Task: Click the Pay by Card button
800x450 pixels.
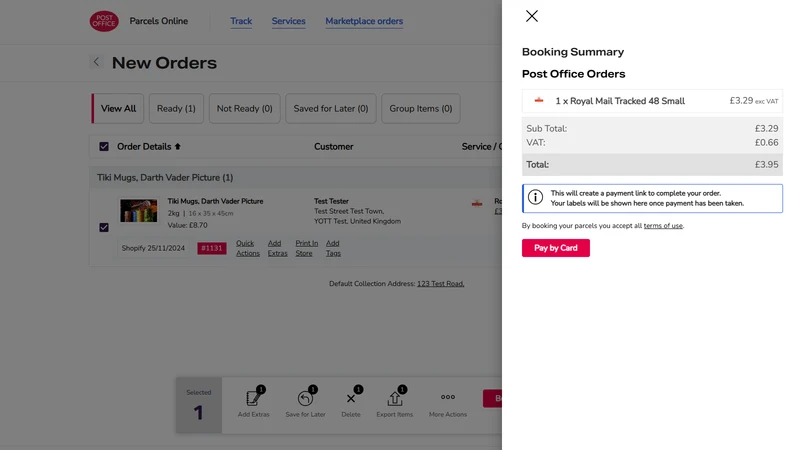Action: coord(556,248)
